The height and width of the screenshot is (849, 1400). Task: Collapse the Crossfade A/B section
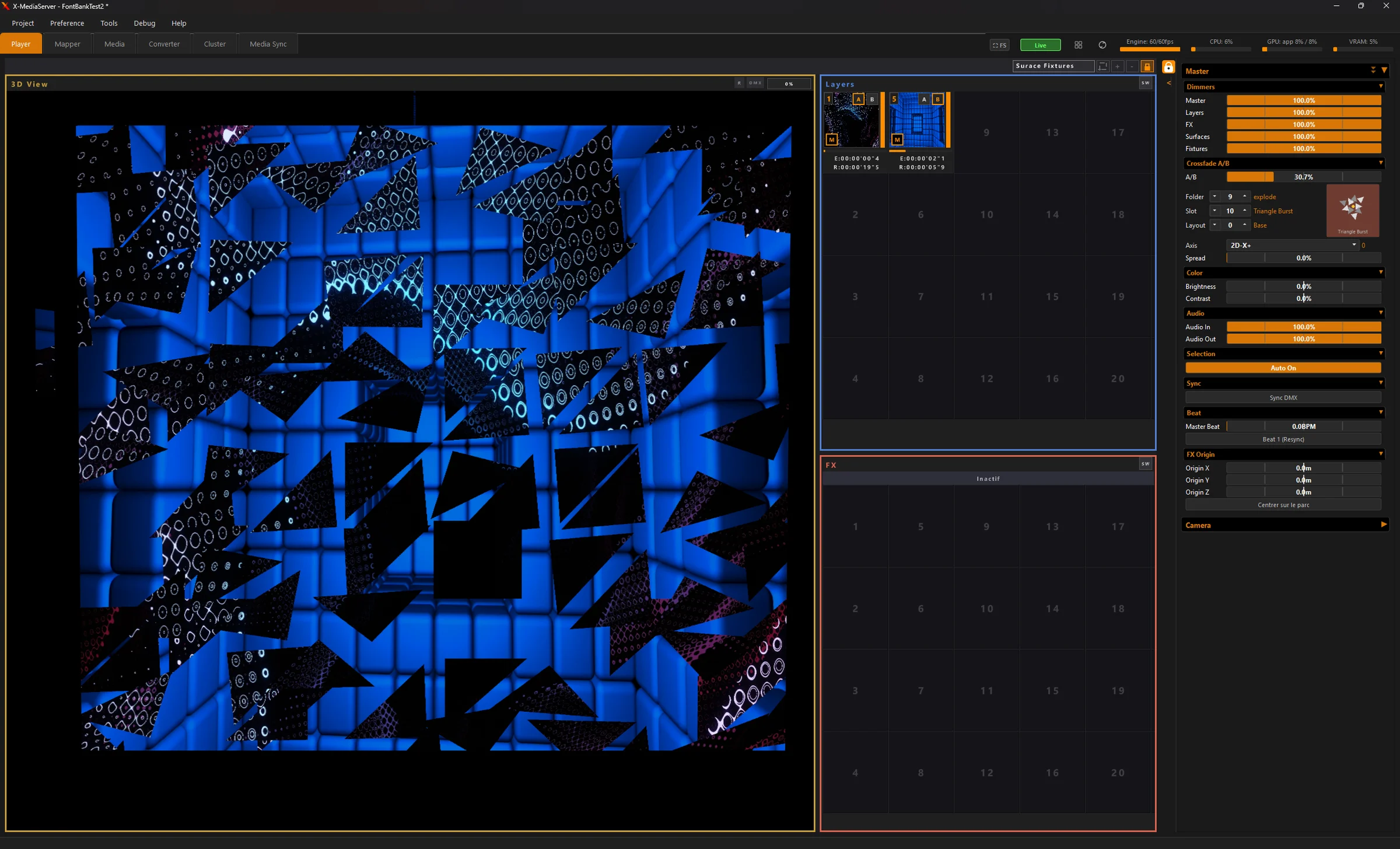coord(1381,163)
